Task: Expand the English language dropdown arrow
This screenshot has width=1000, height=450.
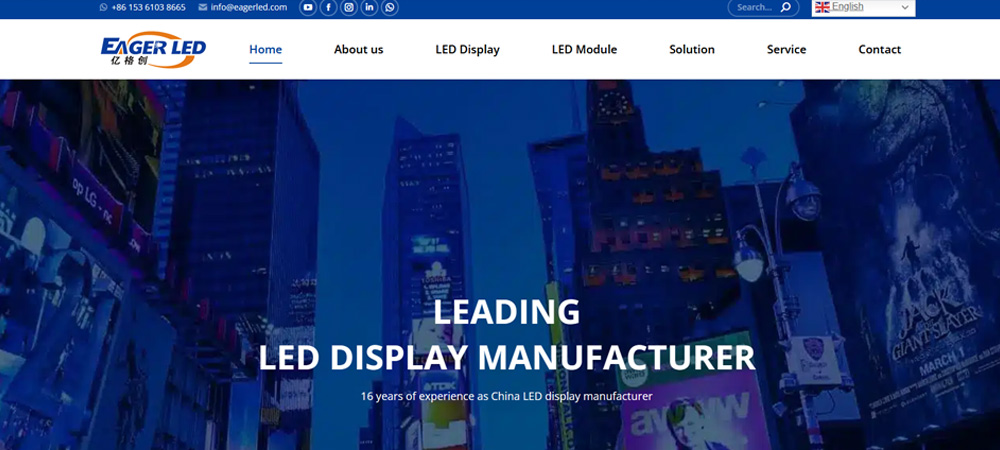Action: 905,8
